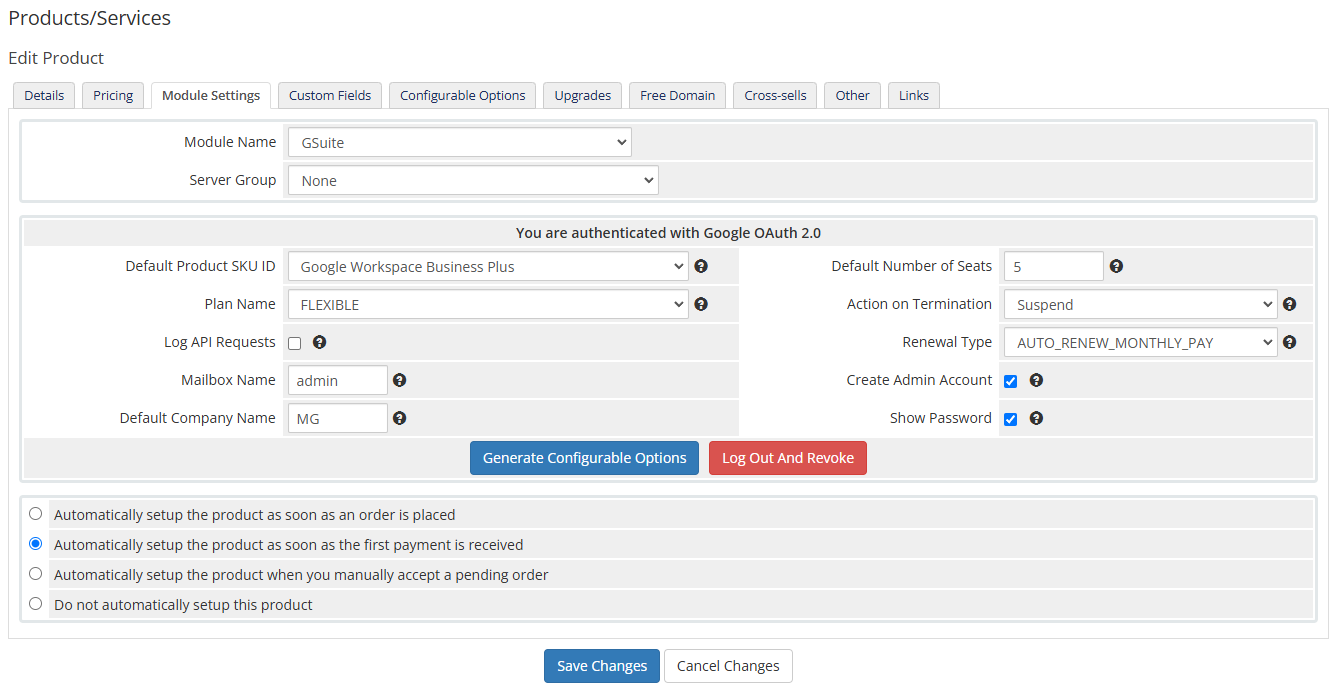Open the Module Name dropdown

click(458, 142)
